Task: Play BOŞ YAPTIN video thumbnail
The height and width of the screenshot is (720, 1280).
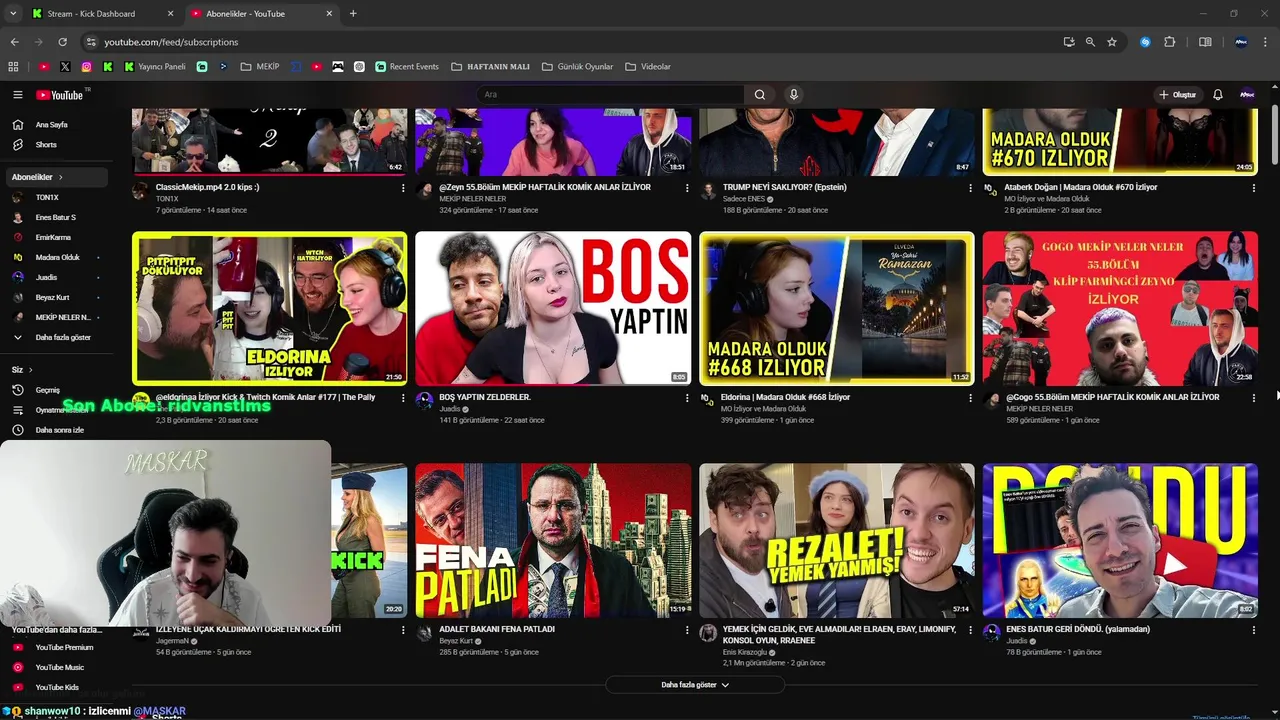Action: (553, 309)
